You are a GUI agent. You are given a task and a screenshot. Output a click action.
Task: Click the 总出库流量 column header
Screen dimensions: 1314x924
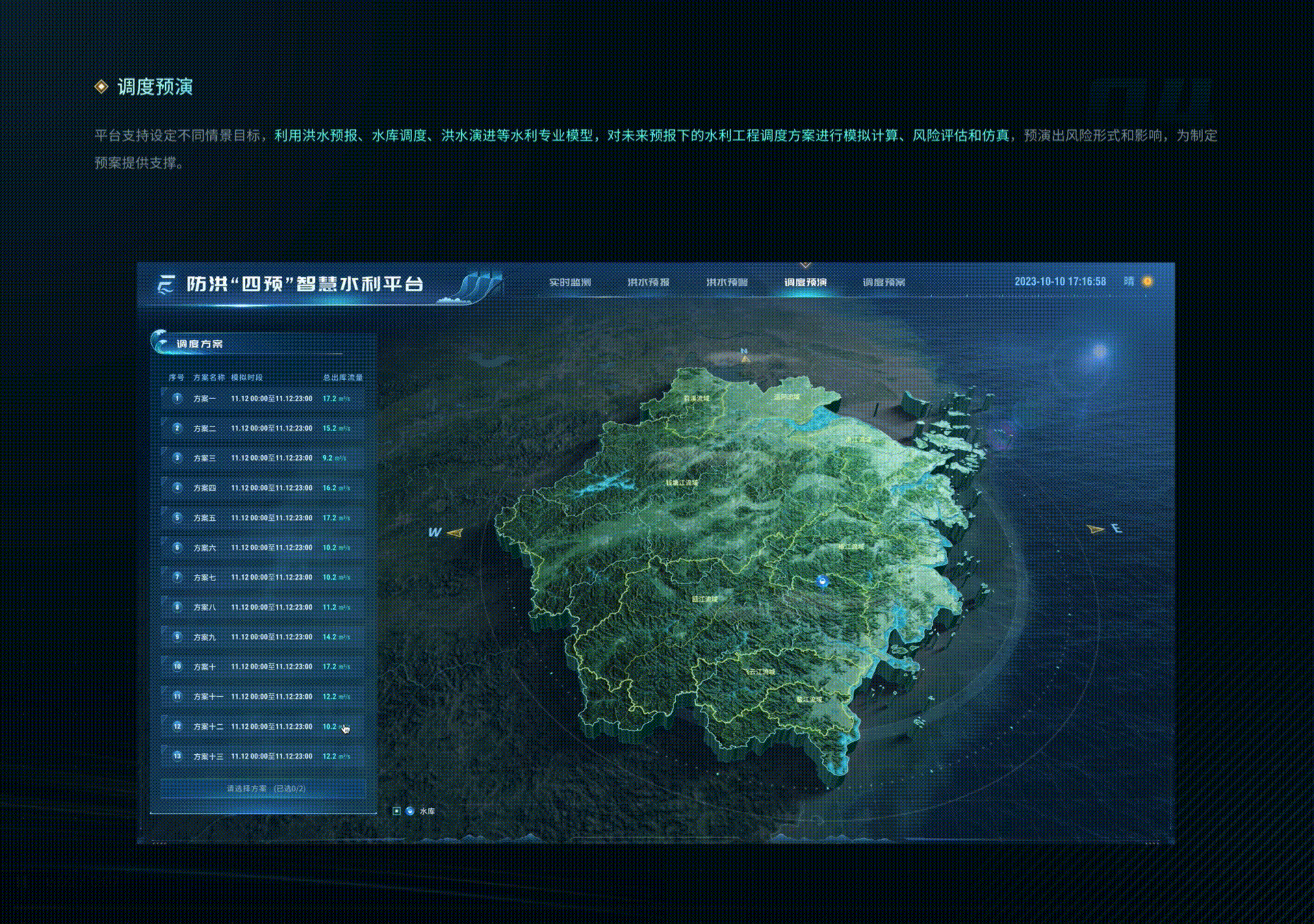click(343, 377)
